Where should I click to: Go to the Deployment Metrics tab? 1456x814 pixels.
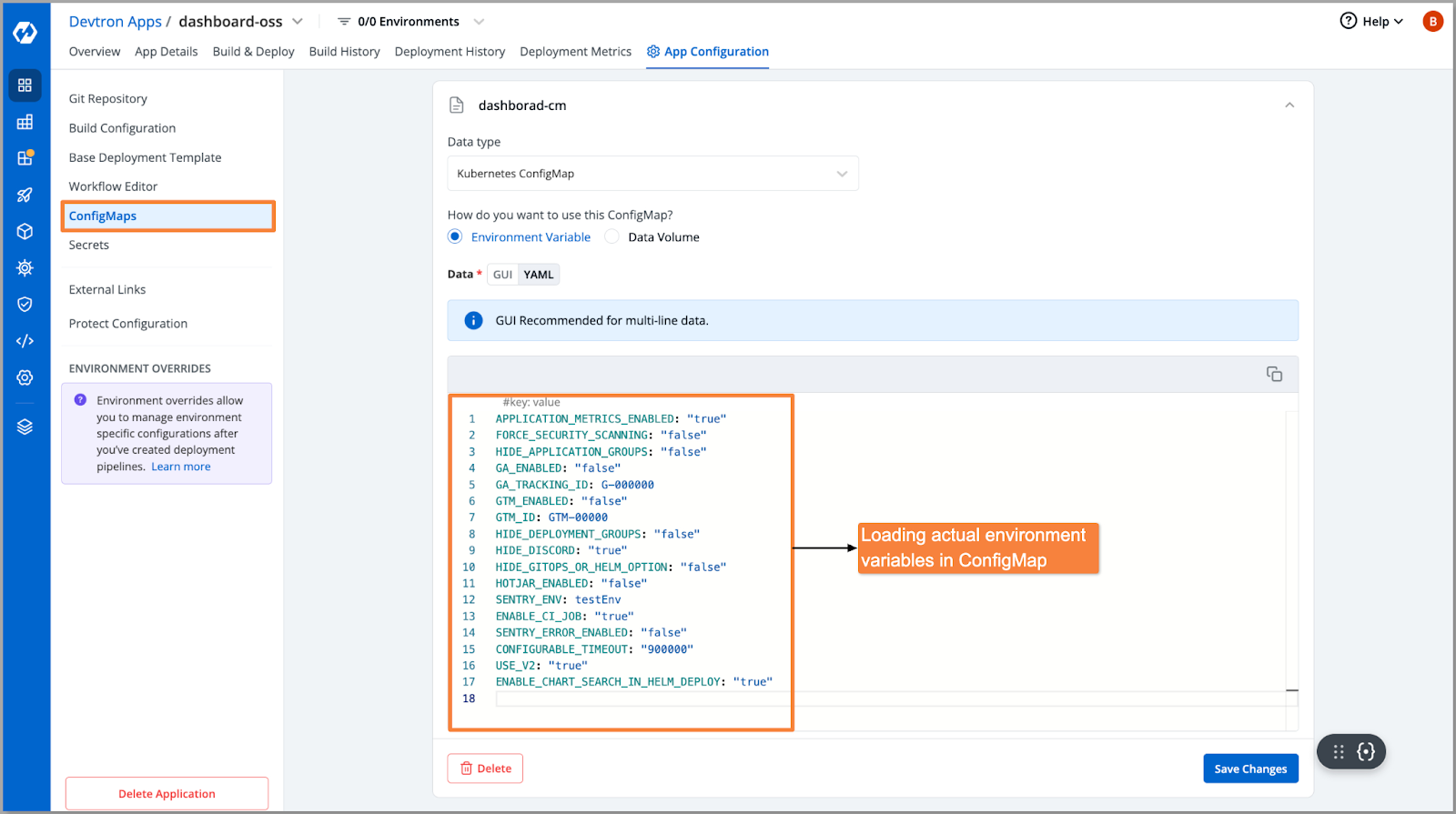click(x=576, y=52)
